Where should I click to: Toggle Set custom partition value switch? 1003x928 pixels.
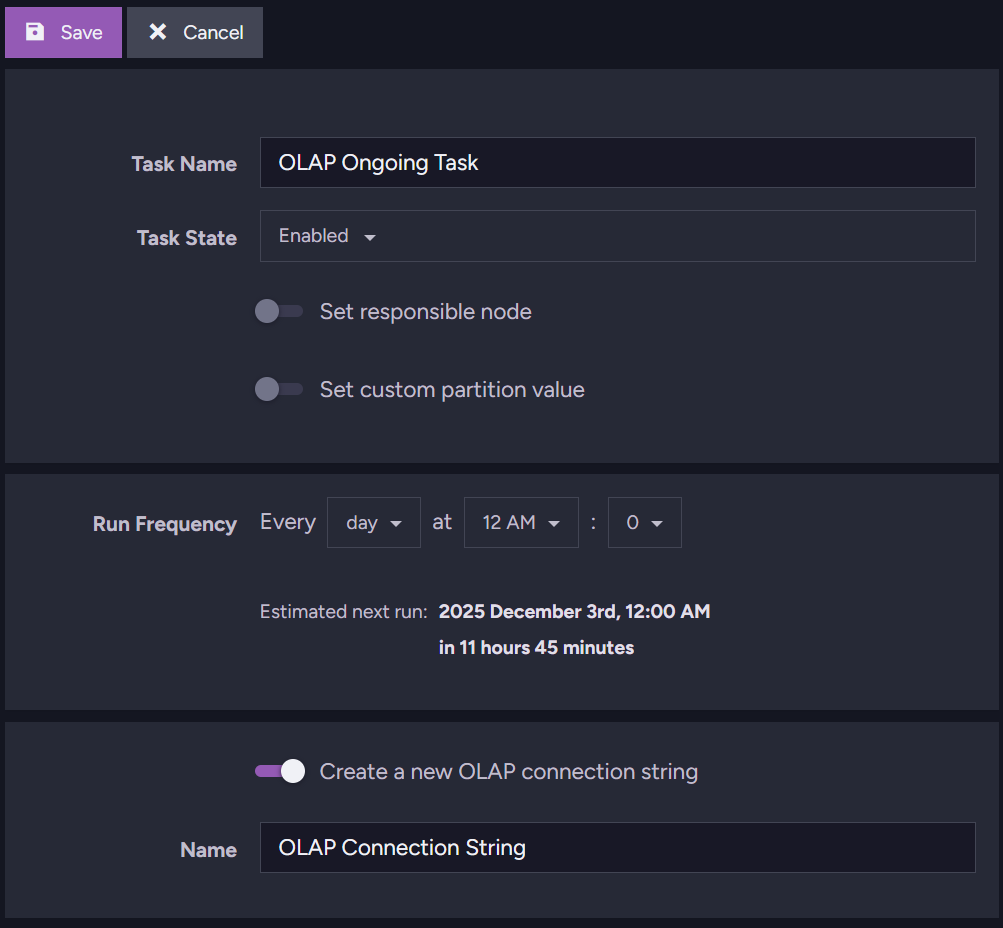coord(279,389)
